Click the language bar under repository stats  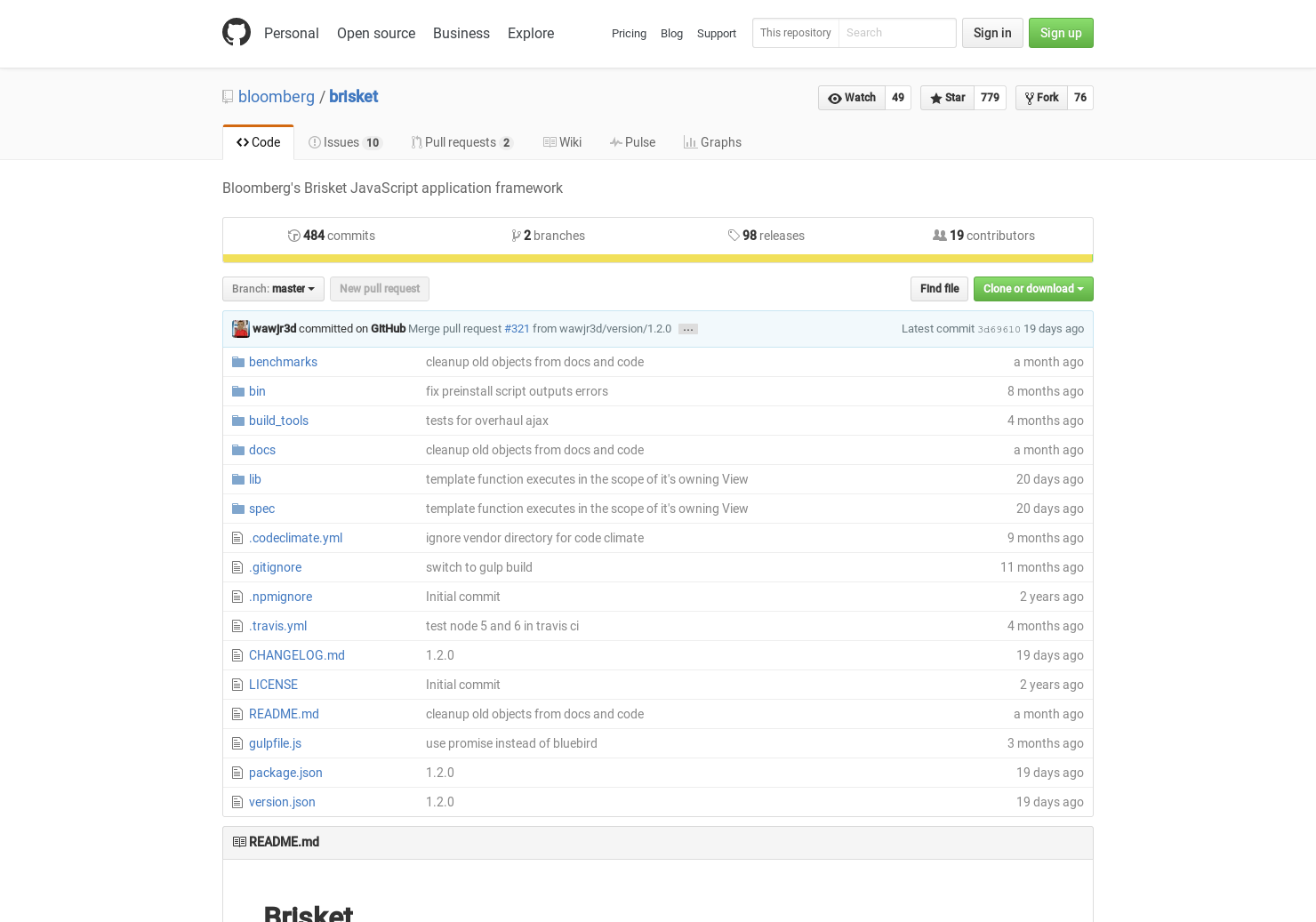click(x=658, y=259)
